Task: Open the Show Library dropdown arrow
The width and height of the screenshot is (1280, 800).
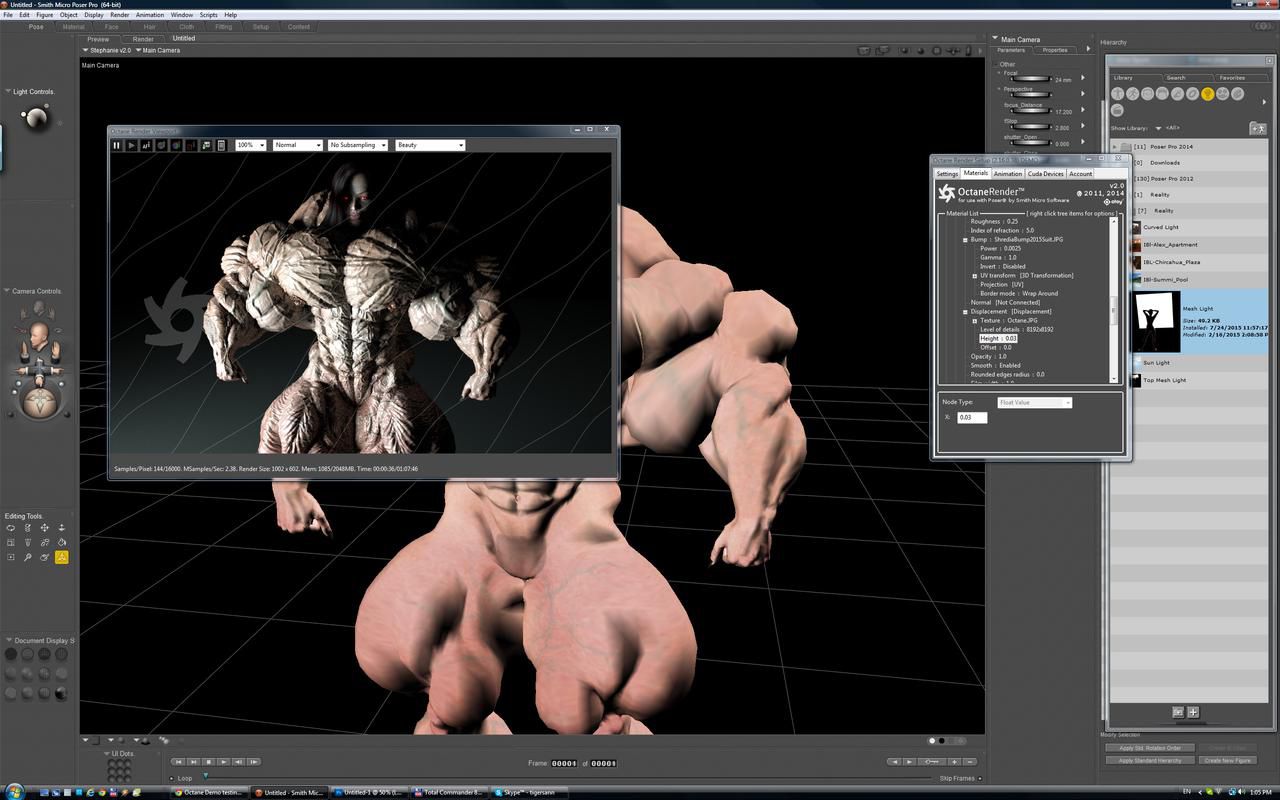Action: 1158,128
